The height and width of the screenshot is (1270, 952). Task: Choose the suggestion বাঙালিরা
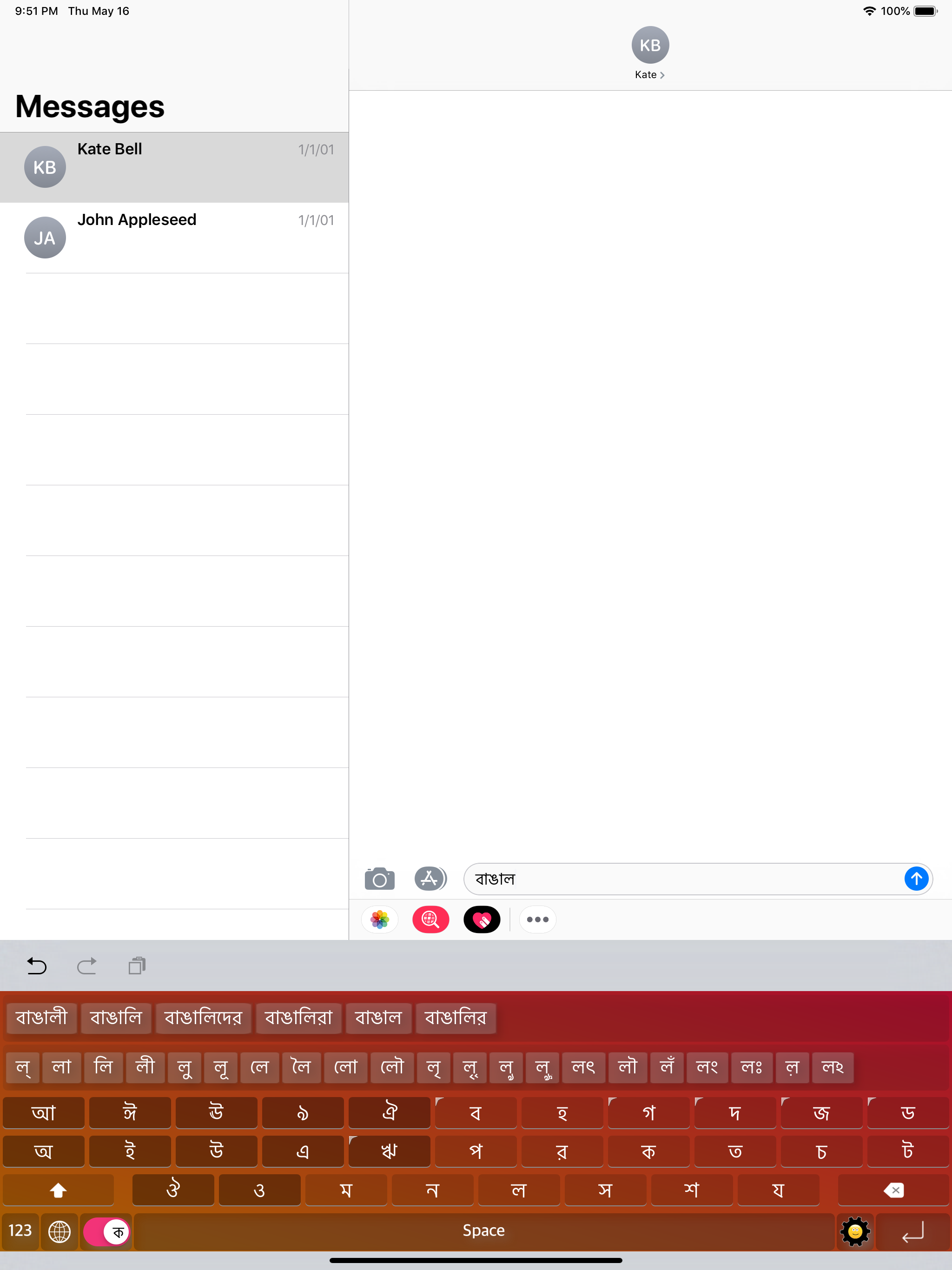pos(298,1018)
